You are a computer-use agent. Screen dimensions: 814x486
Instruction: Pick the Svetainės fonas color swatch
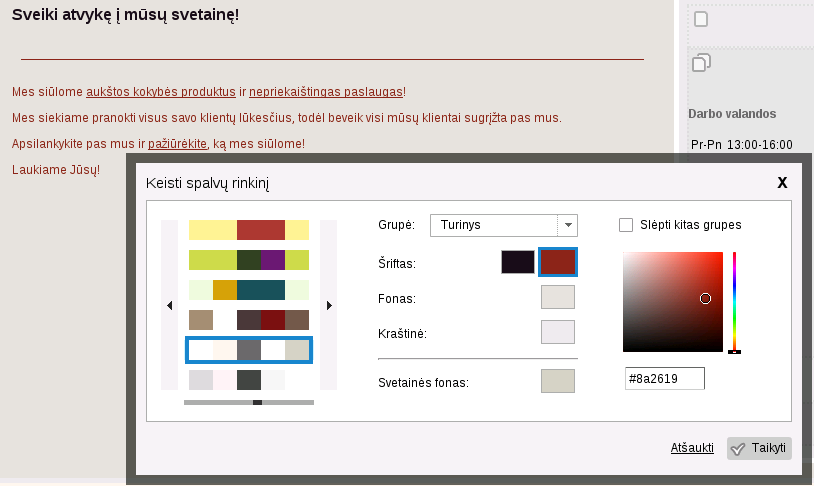coord(558,382)
